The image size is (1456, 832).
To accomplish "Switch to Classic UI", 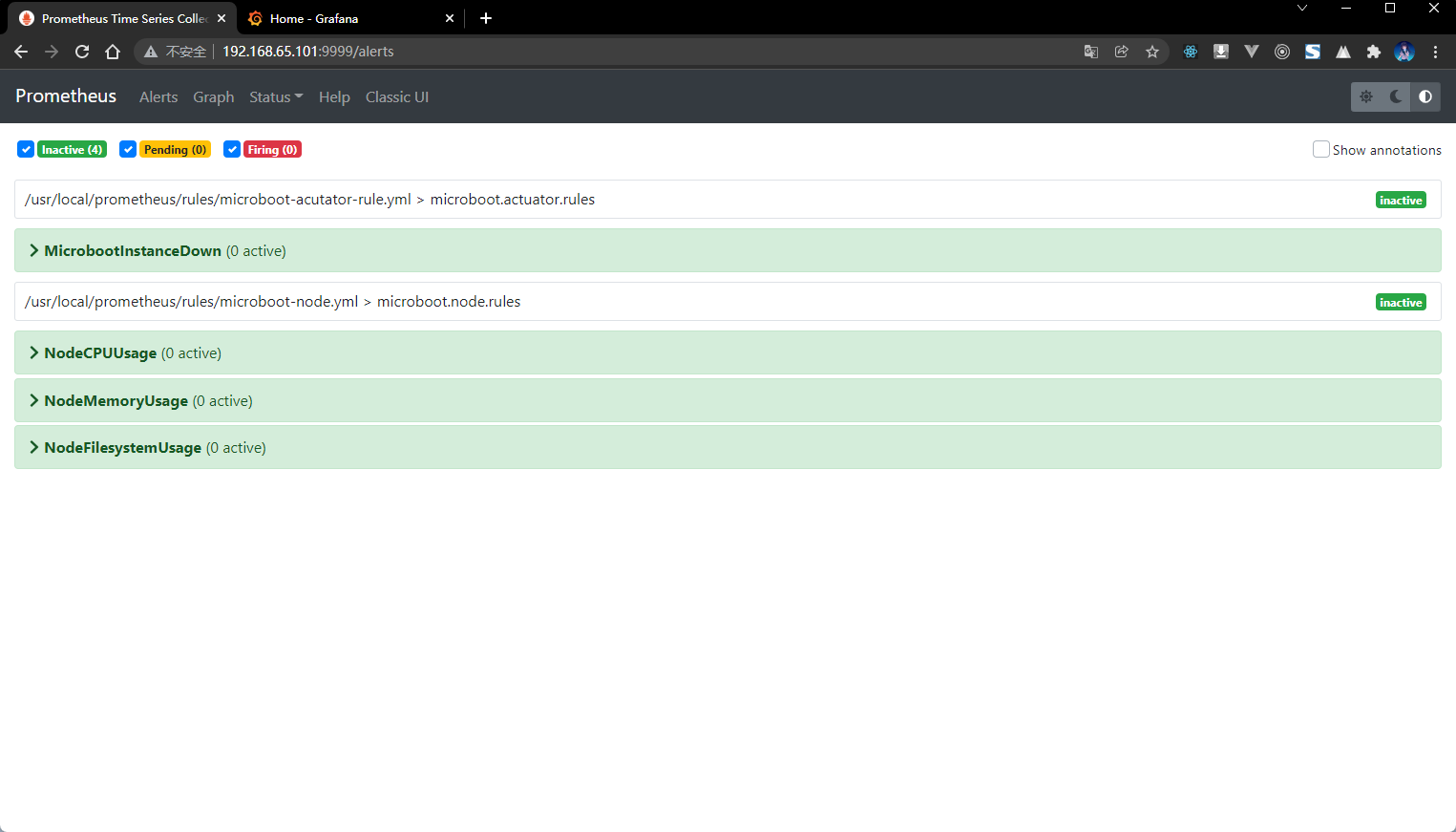I will tap(397, 96).
